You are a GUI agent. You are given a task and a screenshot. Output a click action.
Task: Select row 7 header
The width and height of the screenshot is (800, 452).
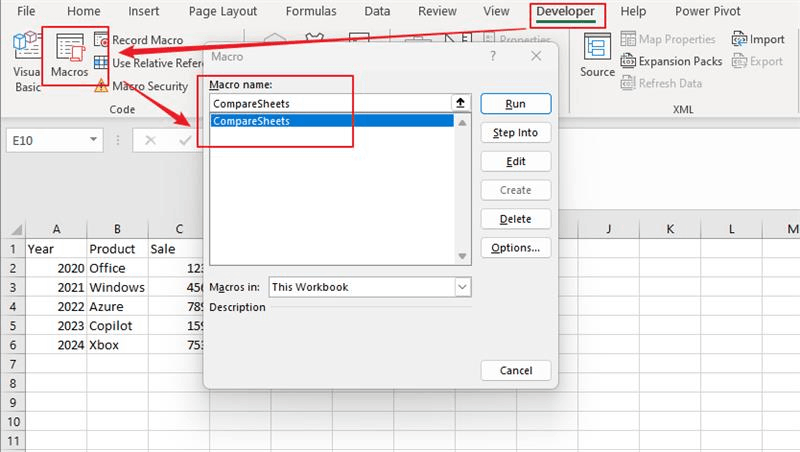coord(13,364)
